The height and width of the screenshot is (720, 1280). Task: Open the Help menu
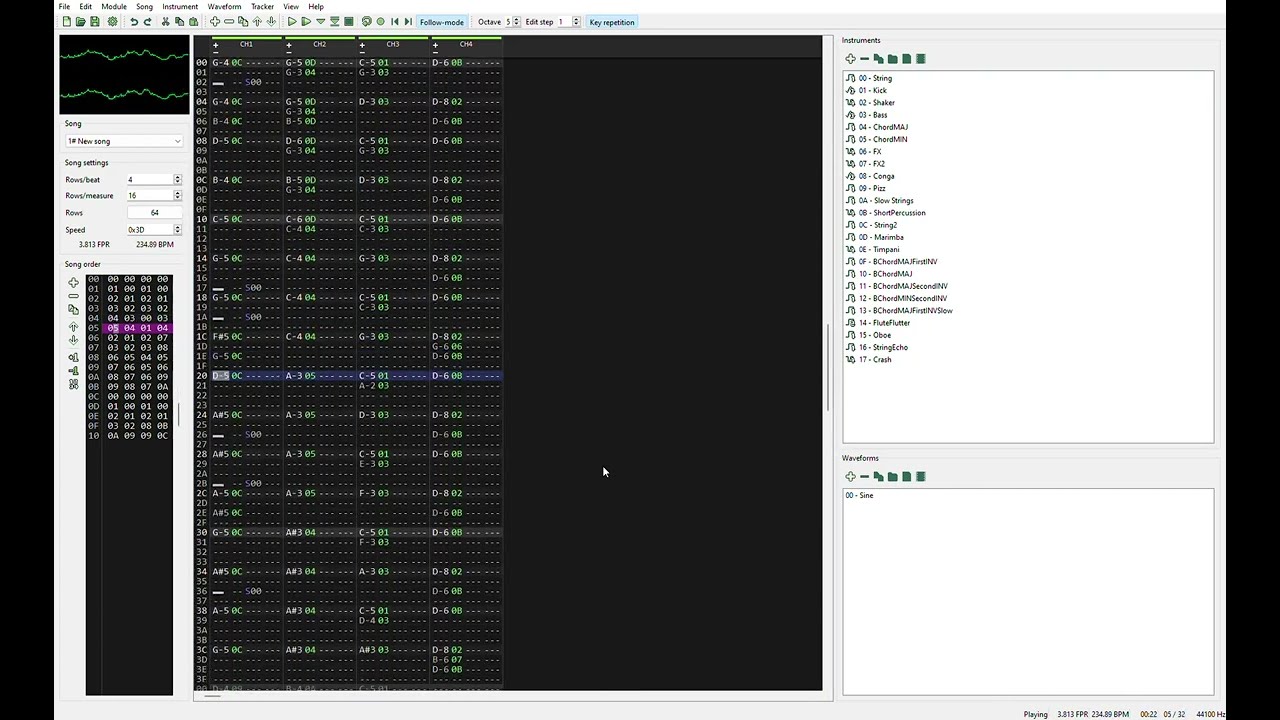[x=316, y=6]
